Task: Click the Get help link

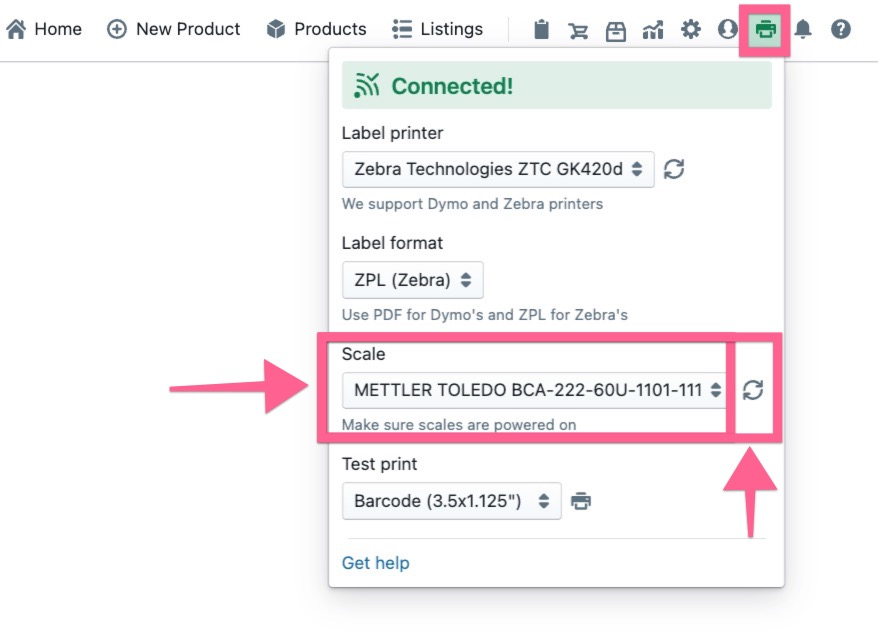Action: 375,563
